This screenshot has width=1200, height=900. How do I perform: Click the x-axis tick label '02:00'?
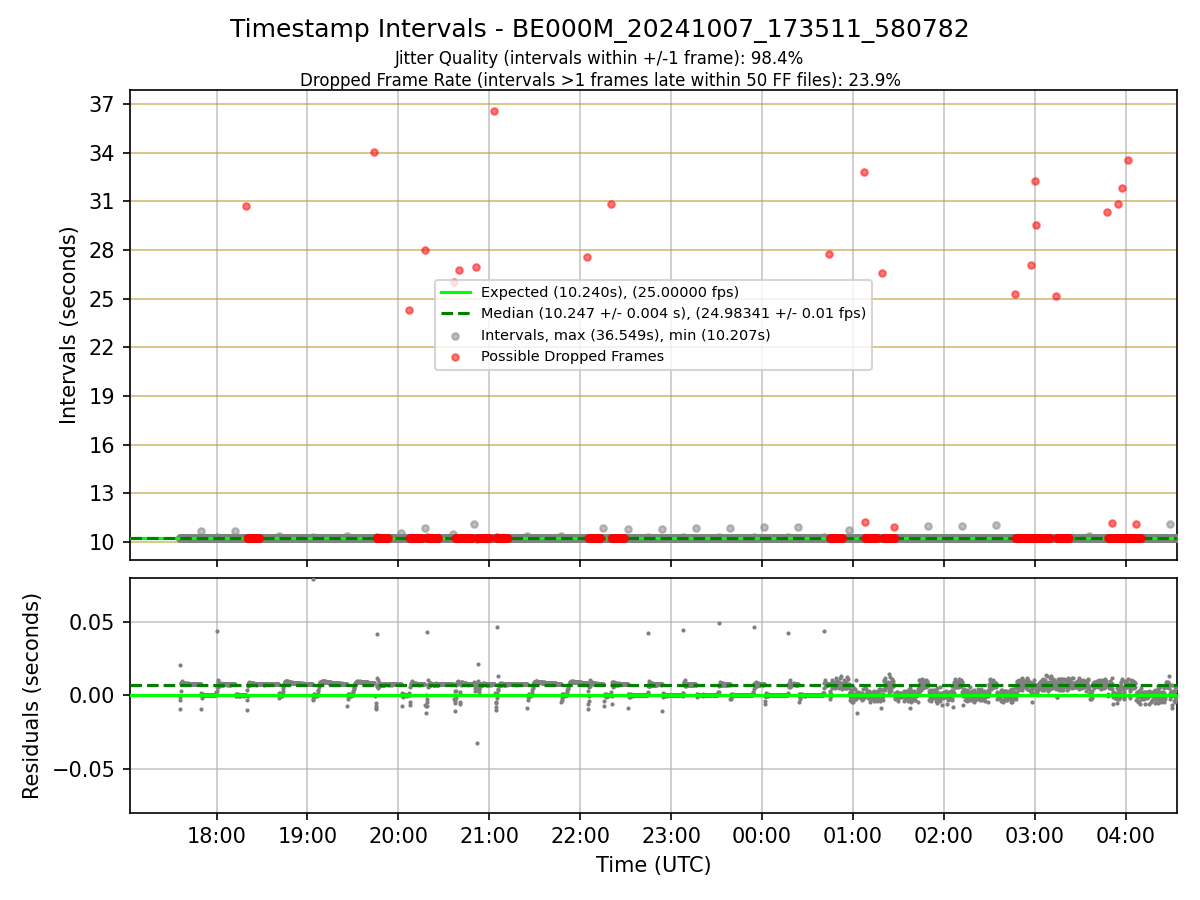(x=944, y=834)
